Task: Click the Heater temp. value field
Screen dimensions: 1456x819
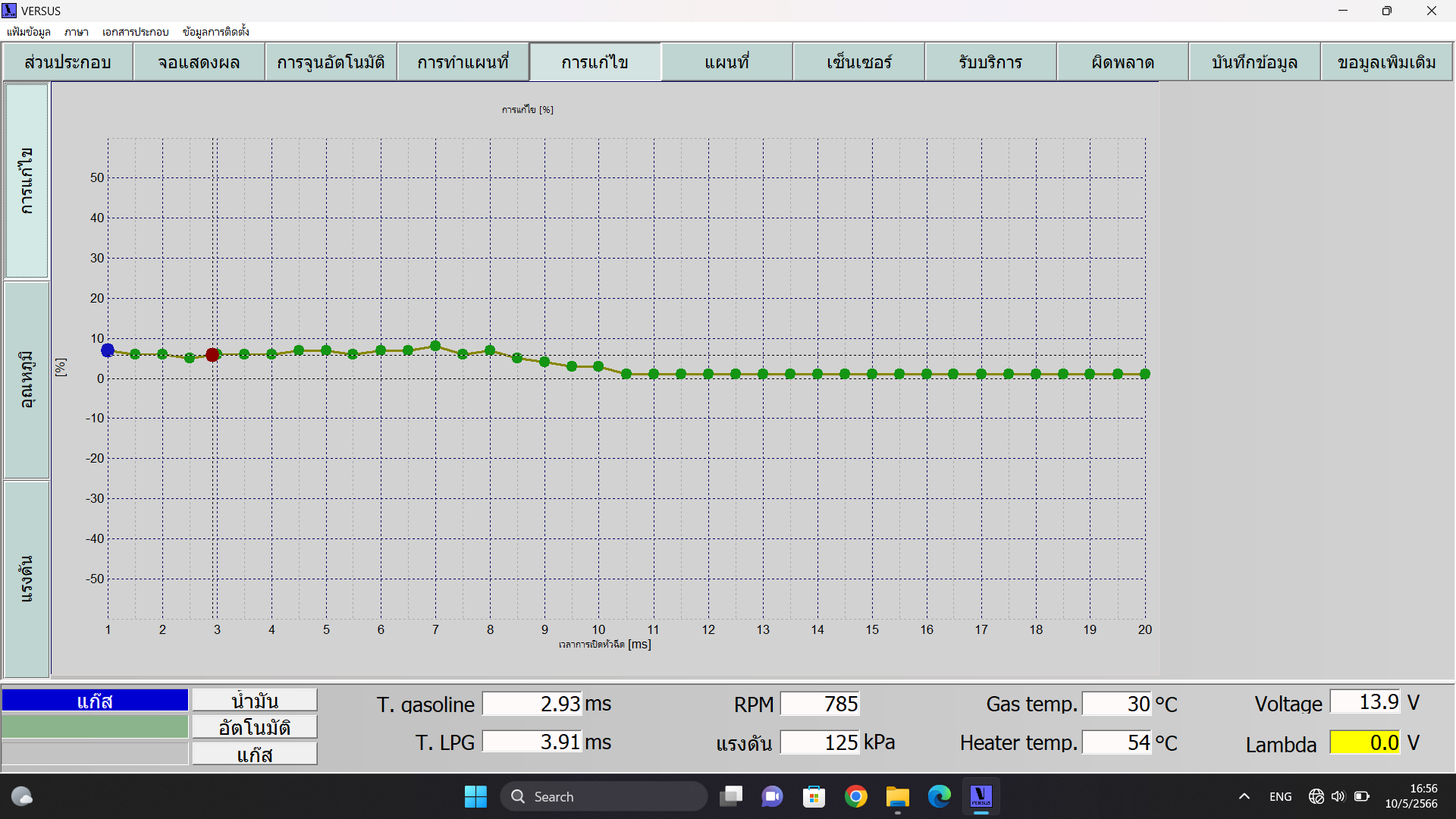Action: click(1117, 742)
